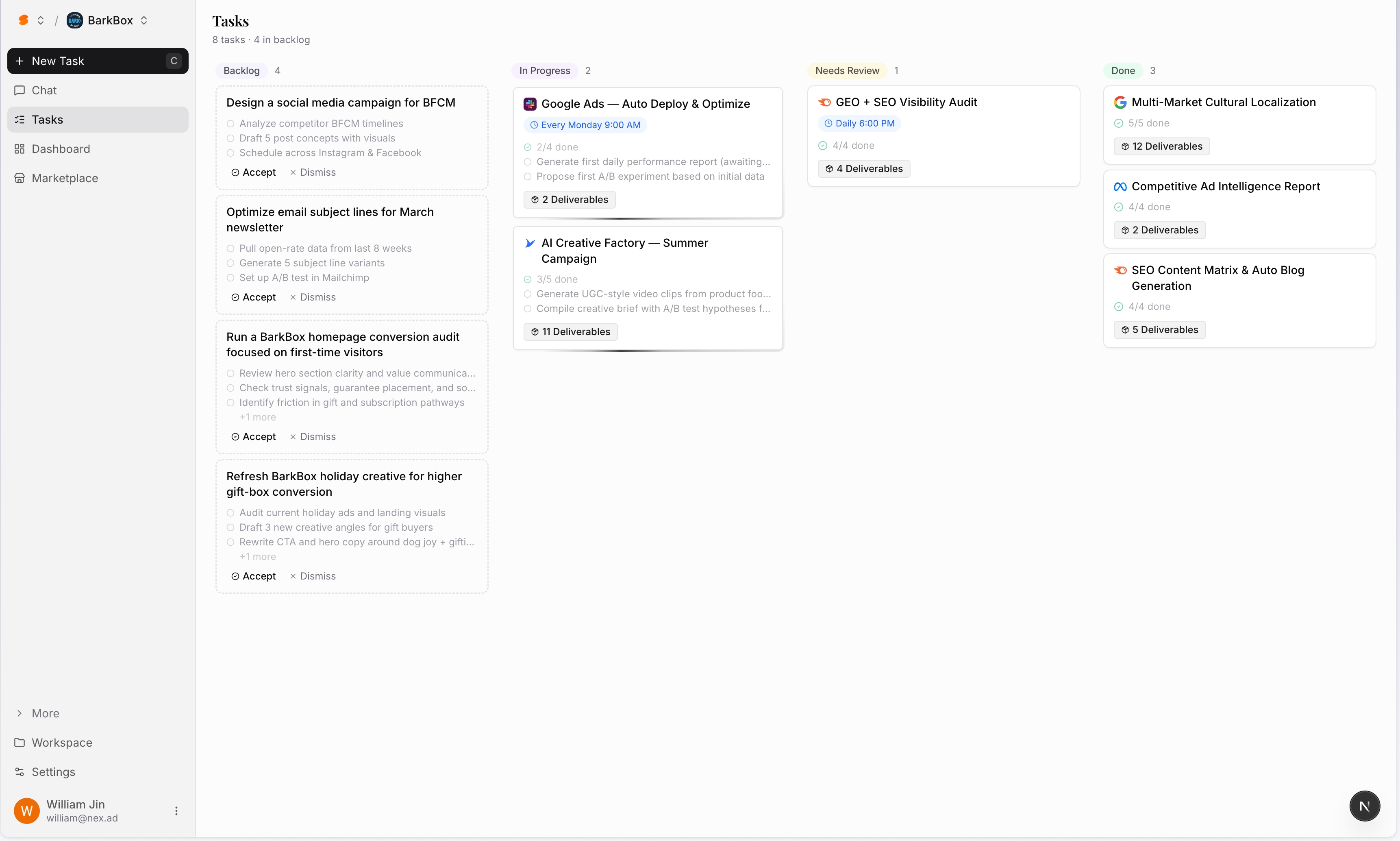Click the 'Every Monday 9:00 AM' schedule chip
The width and height of the screenshot is (1400, 841).
585,125
